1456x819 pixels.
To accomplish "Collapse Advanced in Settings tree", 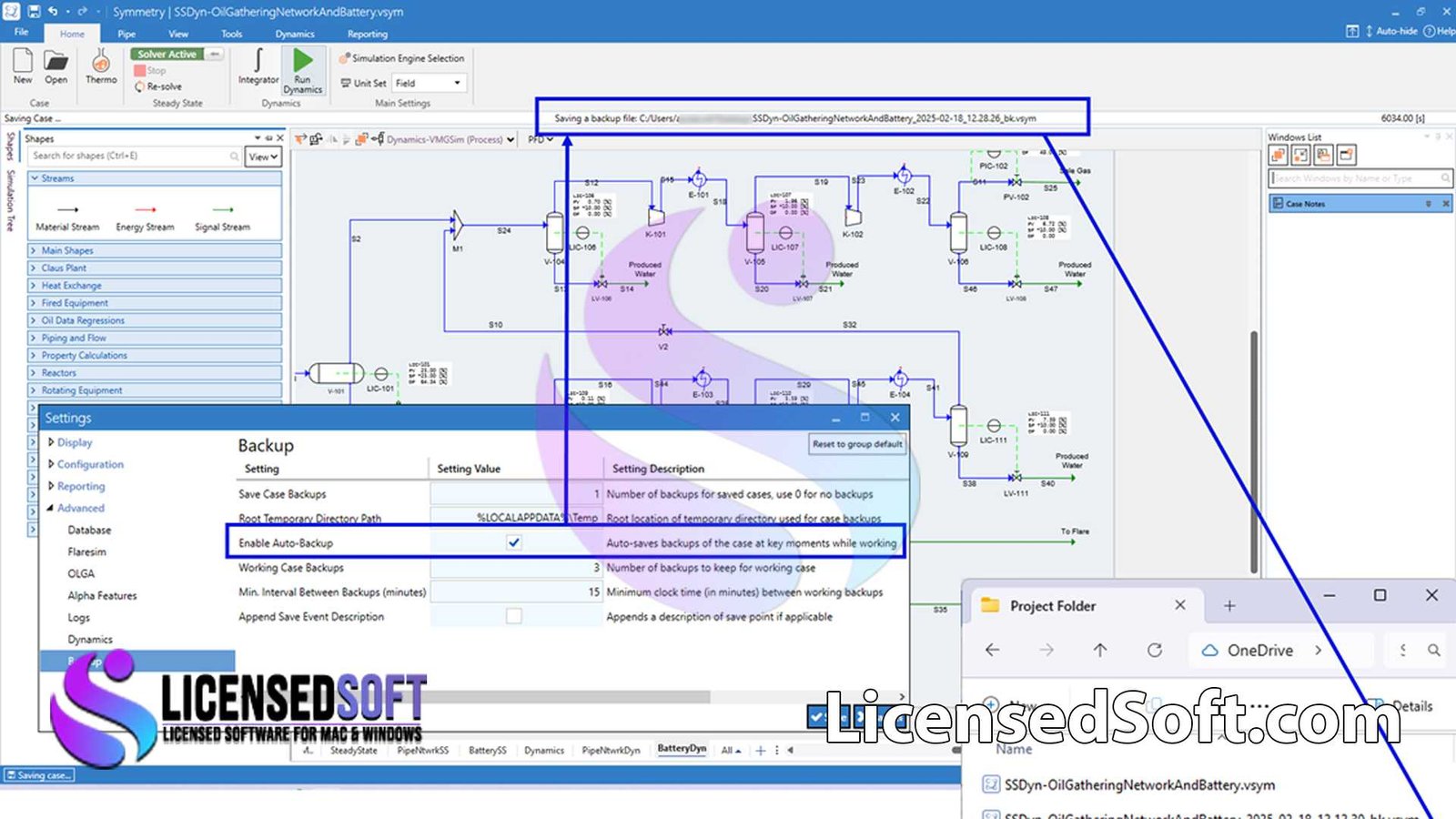I will pos(51,508).
